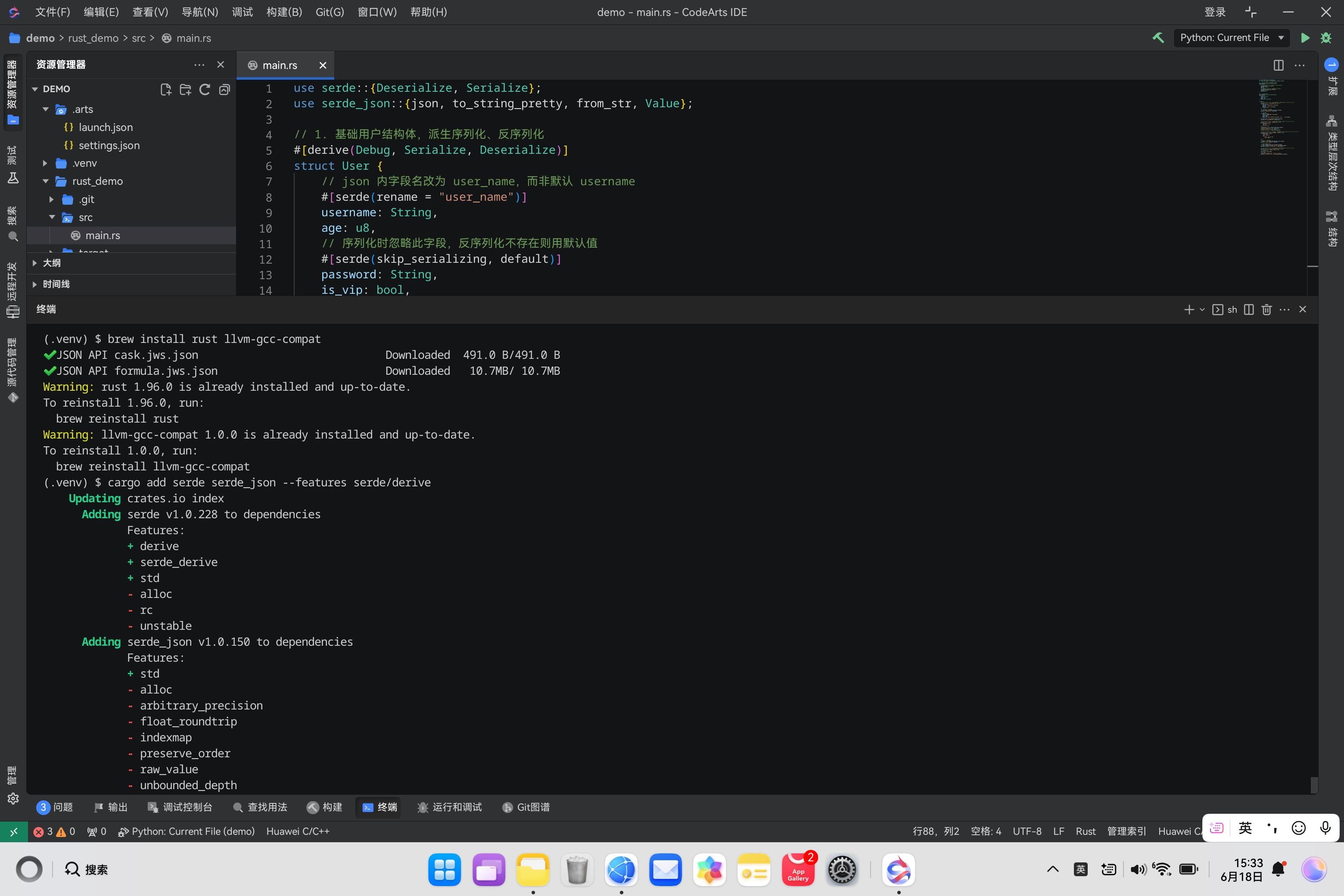Click the Login button in title bar
Image resolution: width=1344 pixels, height=896 pixels.
[1215, 12]
